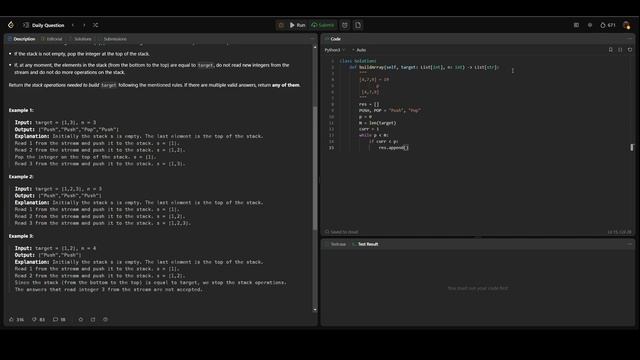
Task: Switch to the Testcase tab
Action: point(336,244)
